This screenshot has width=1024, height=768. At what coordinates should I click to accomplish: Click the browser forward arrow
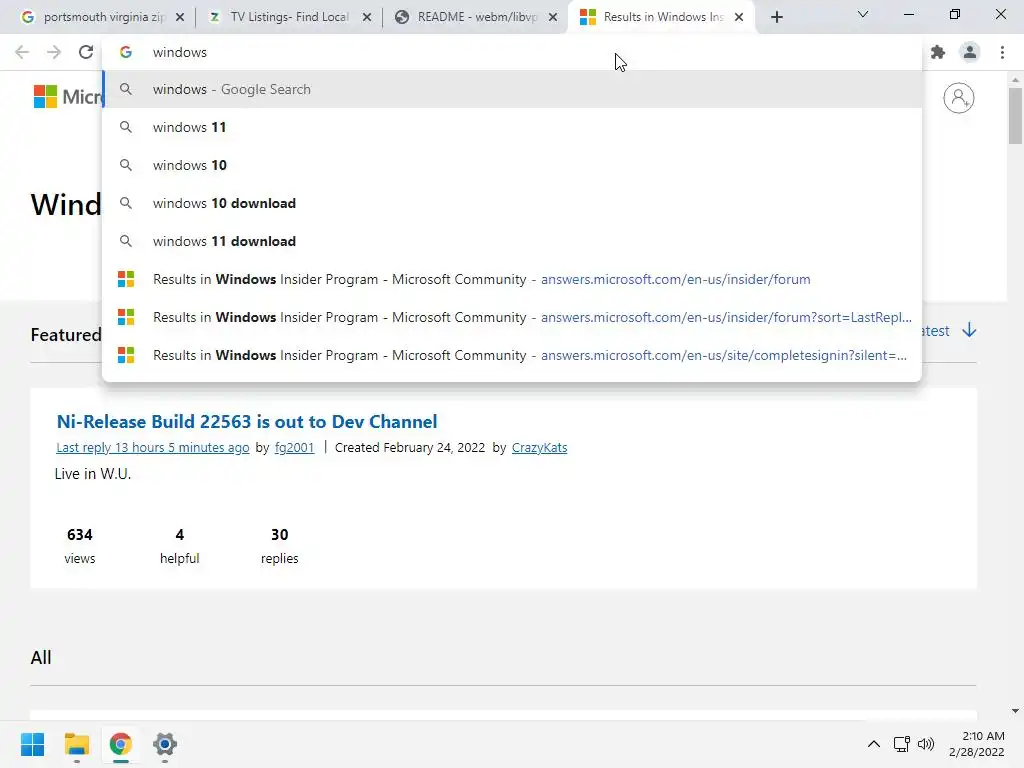point(54,52)
